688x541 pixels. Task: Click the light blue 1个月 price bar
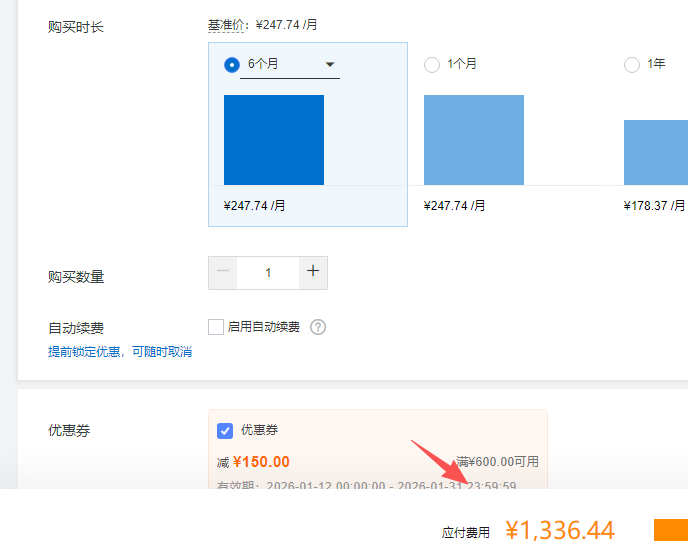(474, 140)
